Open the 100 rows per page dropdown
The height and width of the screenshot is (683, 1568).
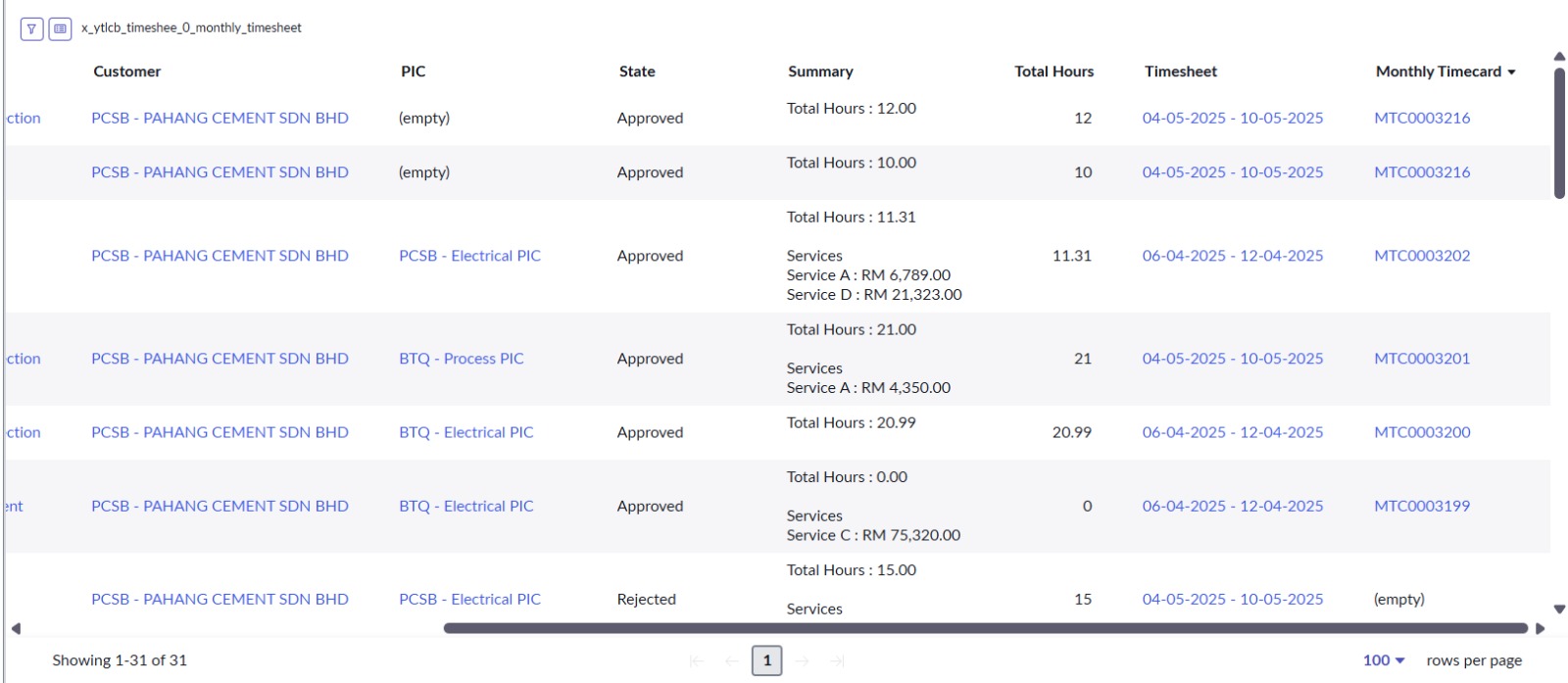(x=1383, y=660)
